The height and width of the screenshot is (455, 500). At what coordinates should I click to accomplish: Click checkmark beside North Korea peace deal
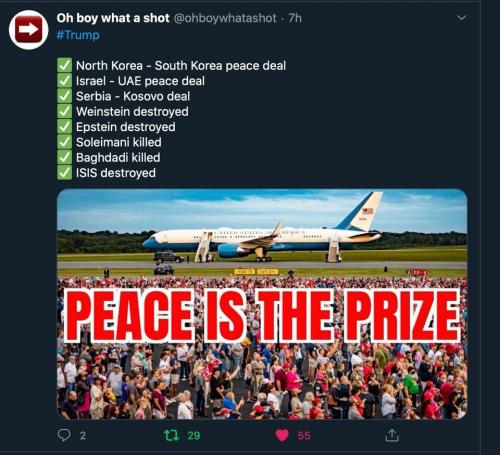[64, 65]
